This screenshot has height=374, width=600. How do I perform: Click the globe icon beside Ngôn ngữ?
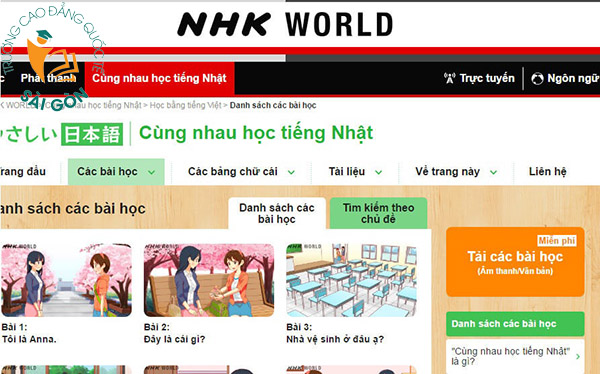coord(537,78)
